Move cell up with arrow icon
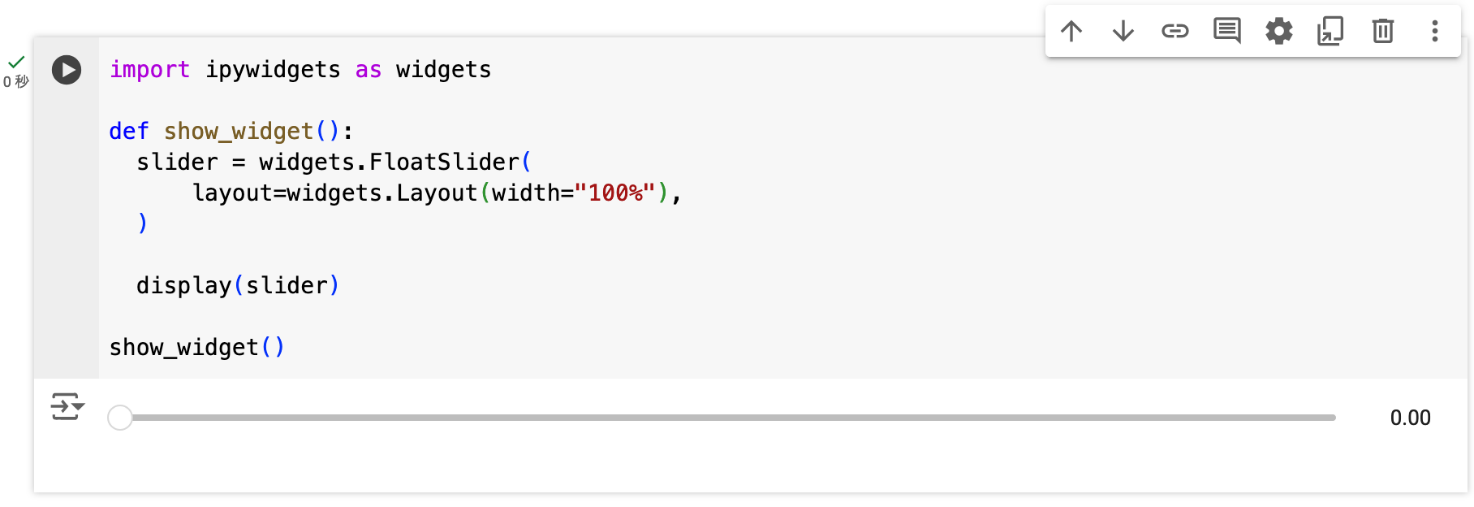 pyautogui.click(x=1071, y=31)
